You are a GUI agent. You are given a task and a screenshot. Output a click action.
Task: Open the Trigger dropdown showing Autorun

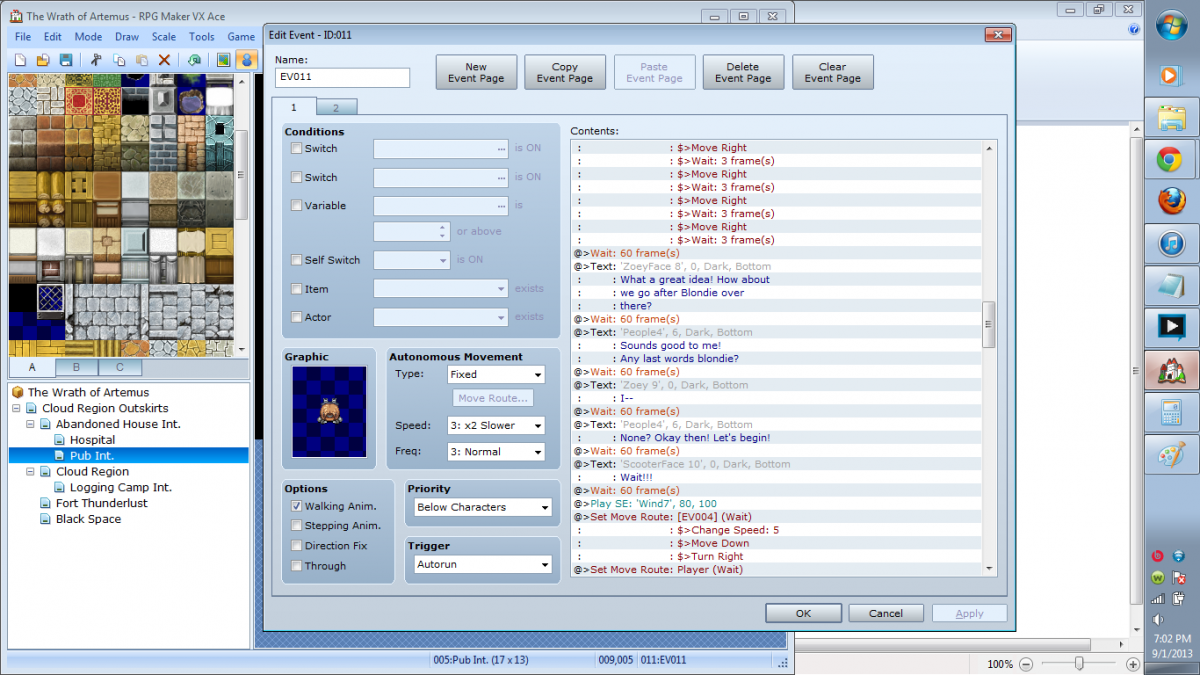pos(483,564)
